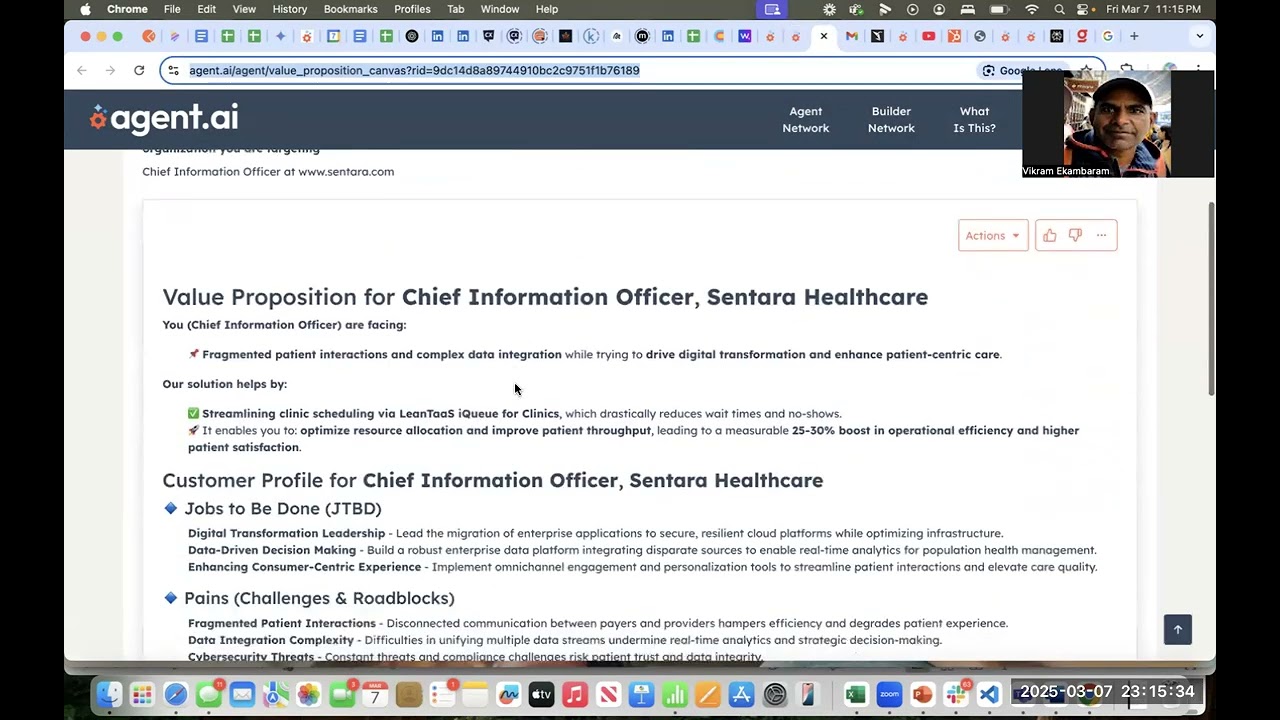
Task: Click the menu bar date and time
Action: click(x=1153, y=9)
